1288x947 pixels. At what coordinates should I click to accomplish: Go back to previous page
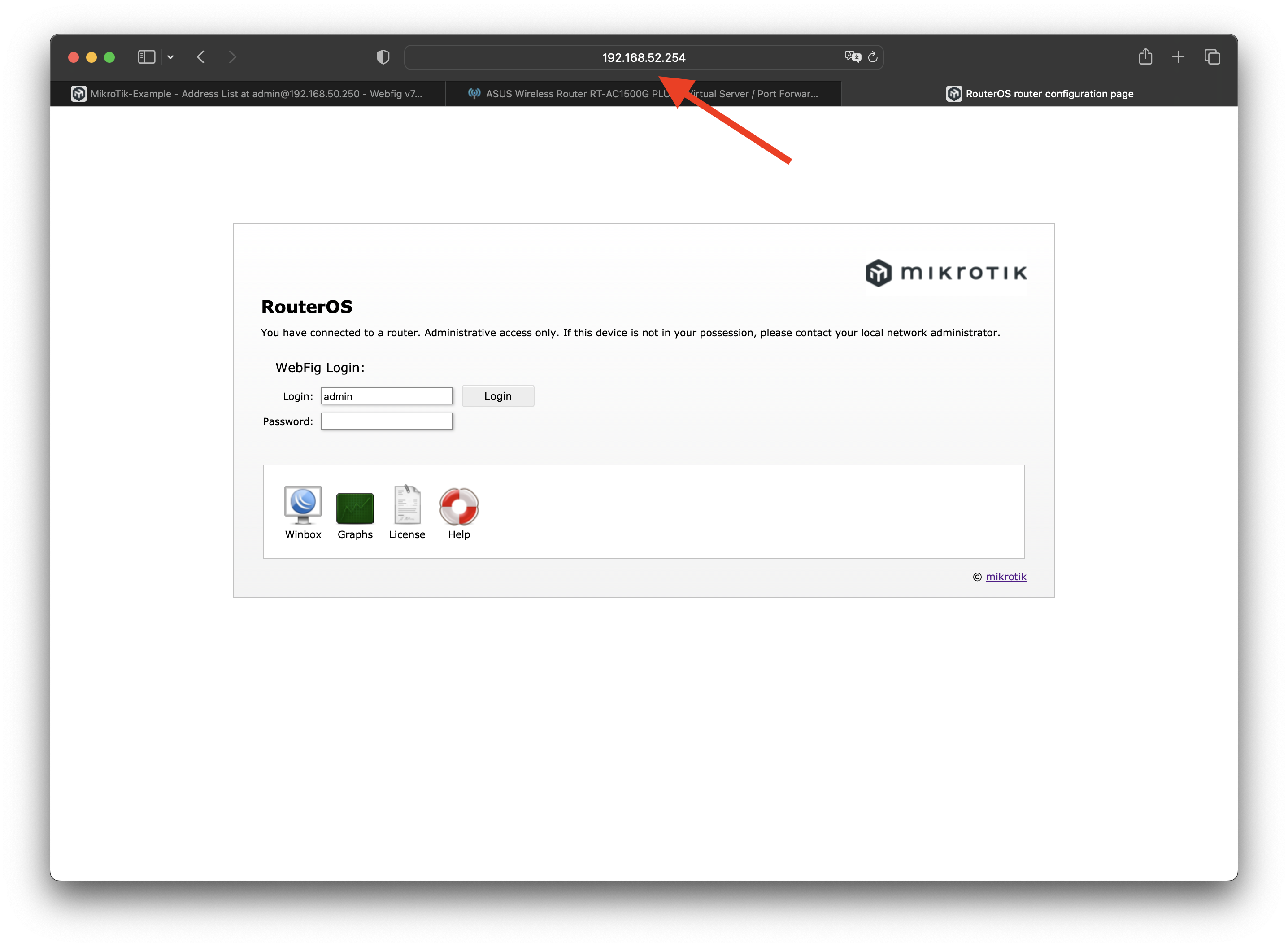[201, 57]
